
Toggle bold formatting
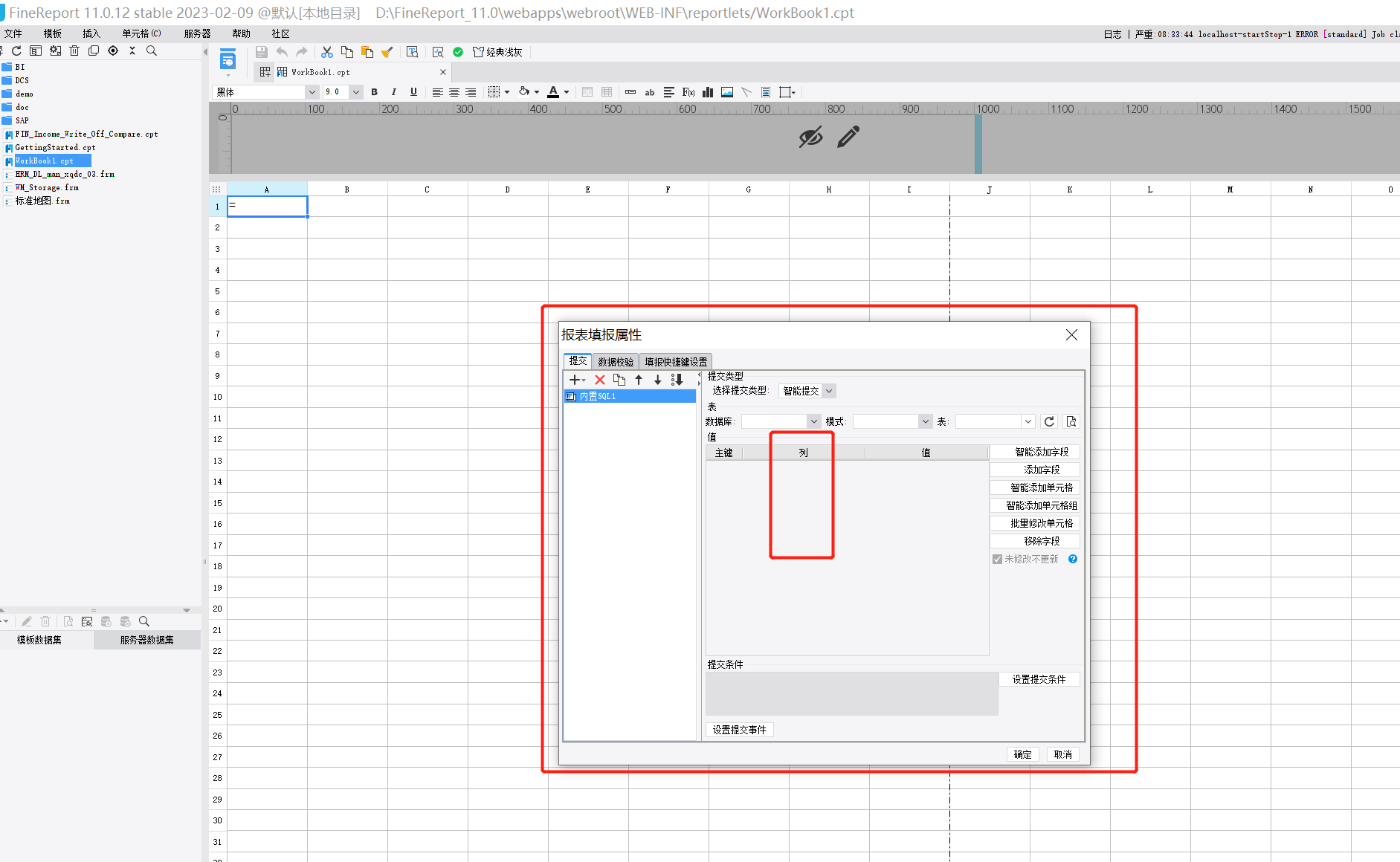374,92
